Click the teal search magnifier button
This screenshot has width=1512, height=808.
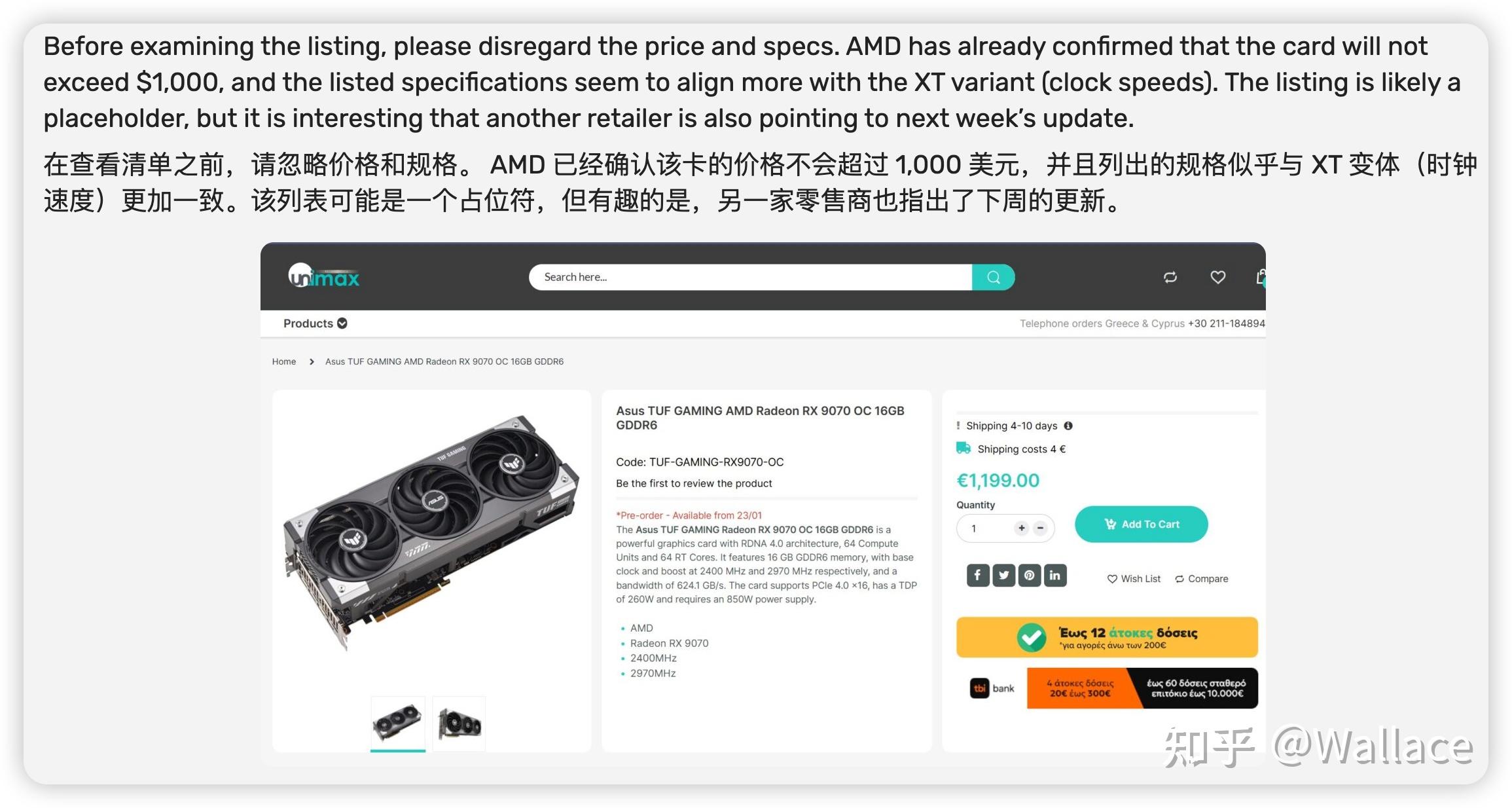tap(993, 277)
